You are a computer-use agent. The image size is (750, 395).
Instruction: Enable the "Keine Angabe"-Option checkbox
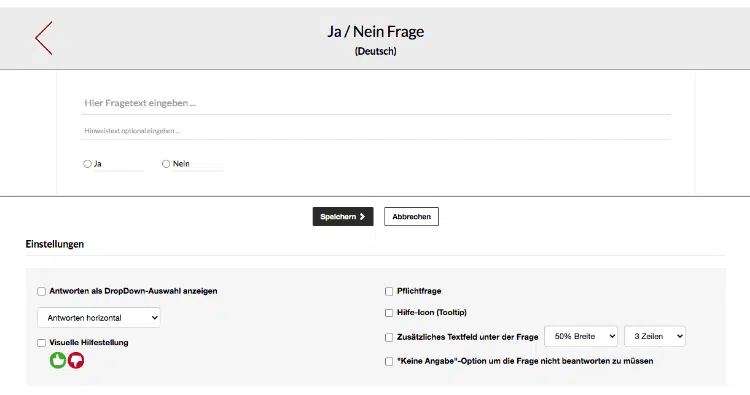389,362
